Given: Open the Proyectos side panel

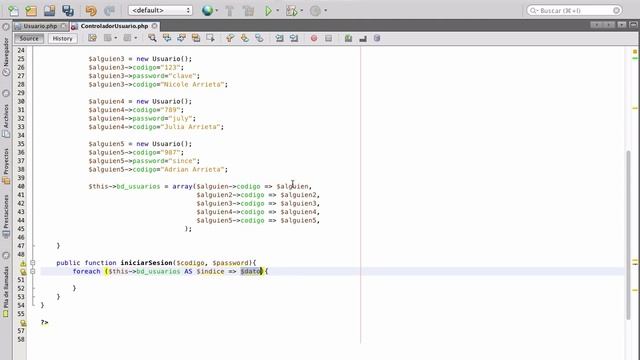Looking at the screenshot, I should point(6,166).
